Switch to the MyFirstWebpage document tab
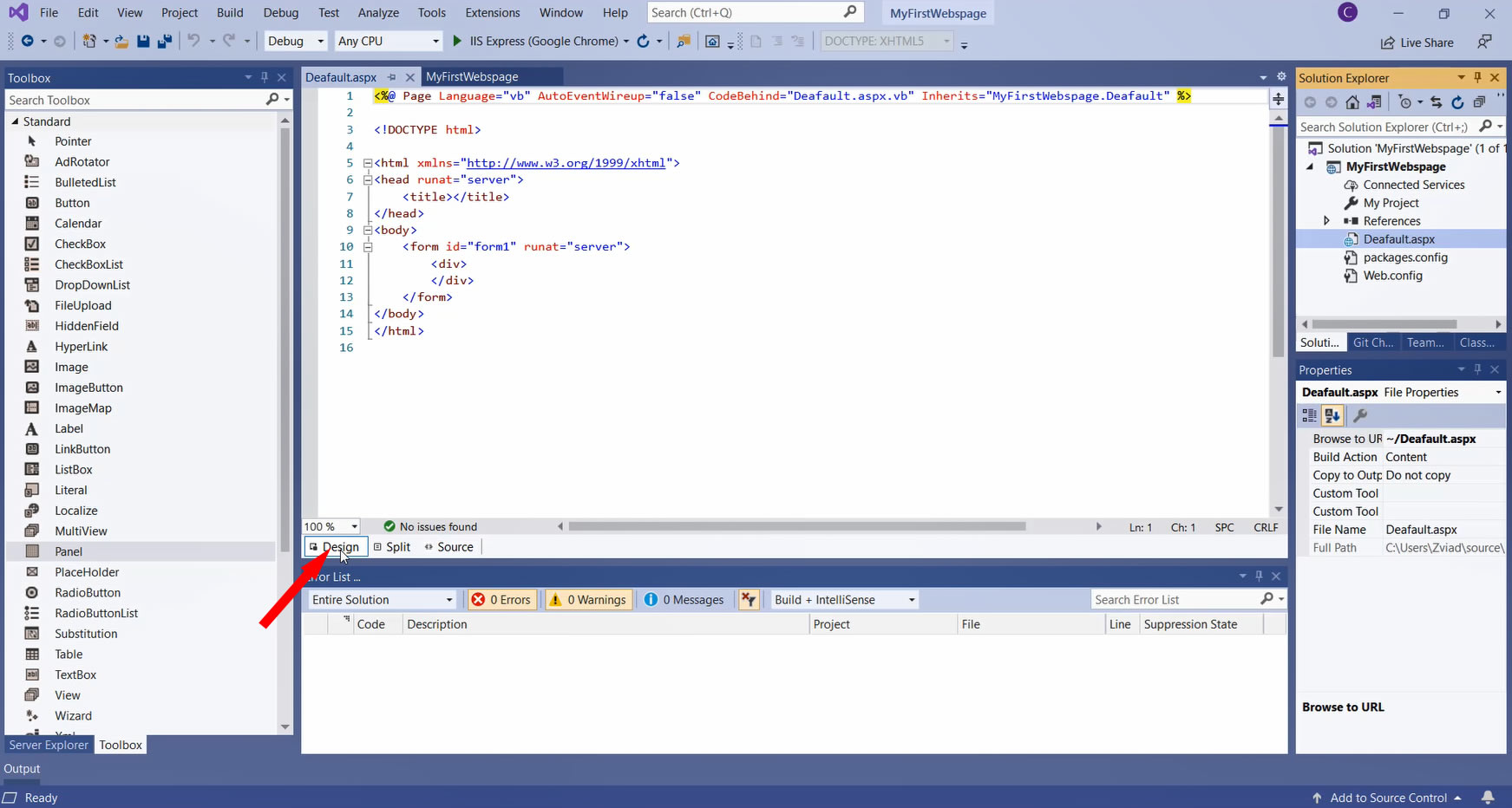Image resolution: width=1512 pixels, height=808 pixels. pos(472,77)
